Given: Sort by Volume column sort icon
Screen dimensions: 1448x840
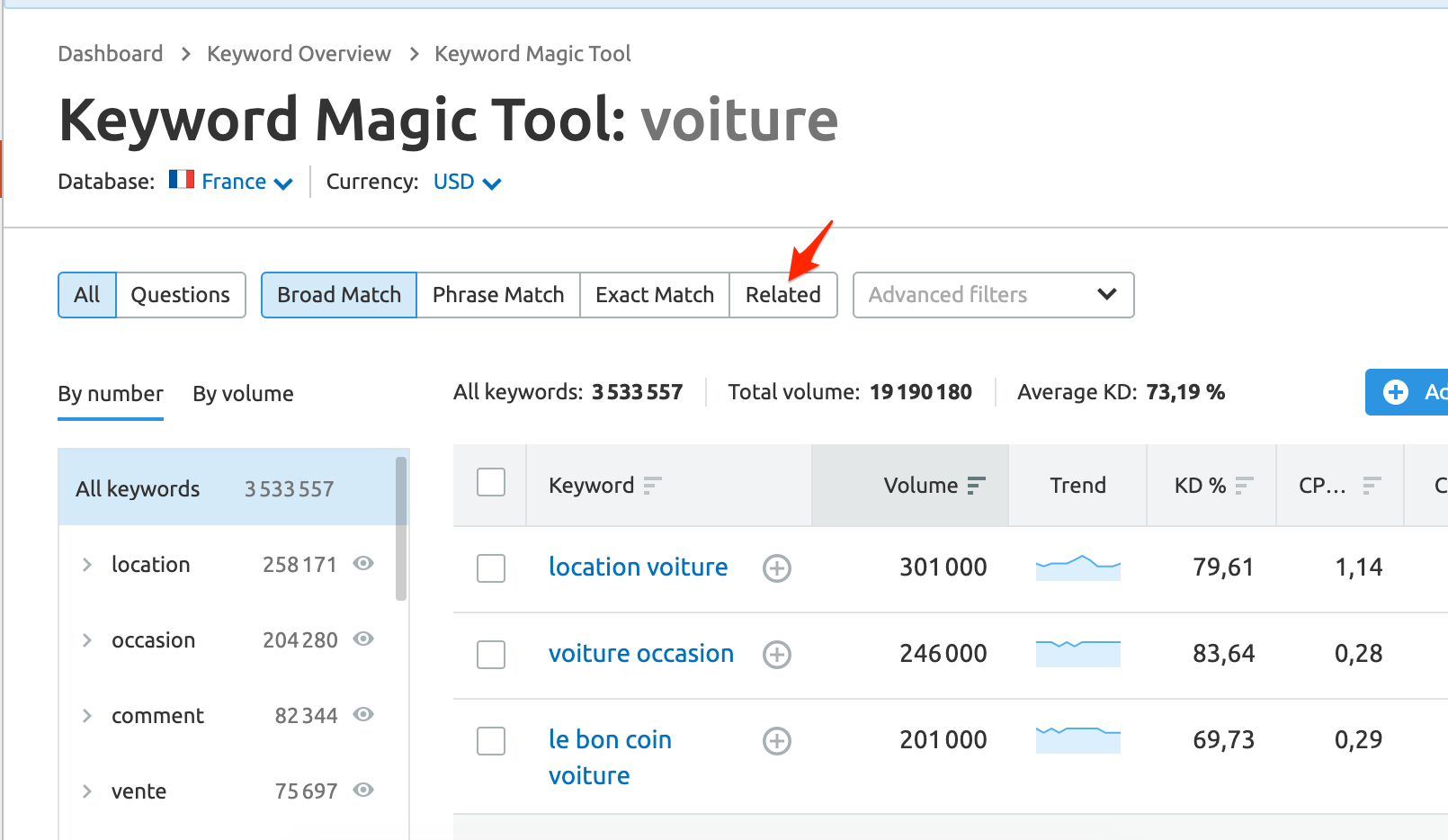Looking at the screenshot, I should pos(976,486).
